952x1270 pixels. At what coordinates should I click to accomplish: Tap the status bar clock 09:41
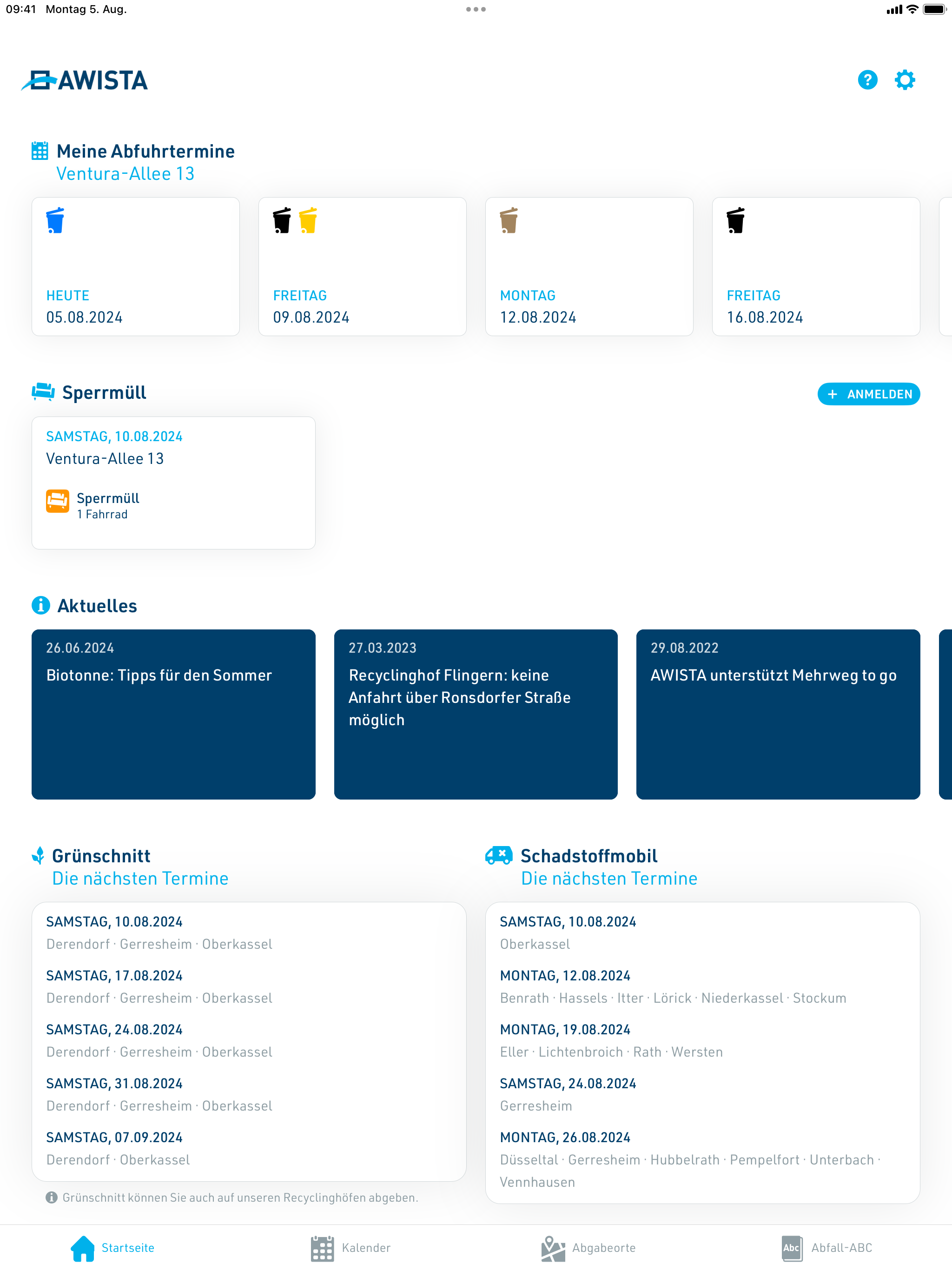click(21, 9)
